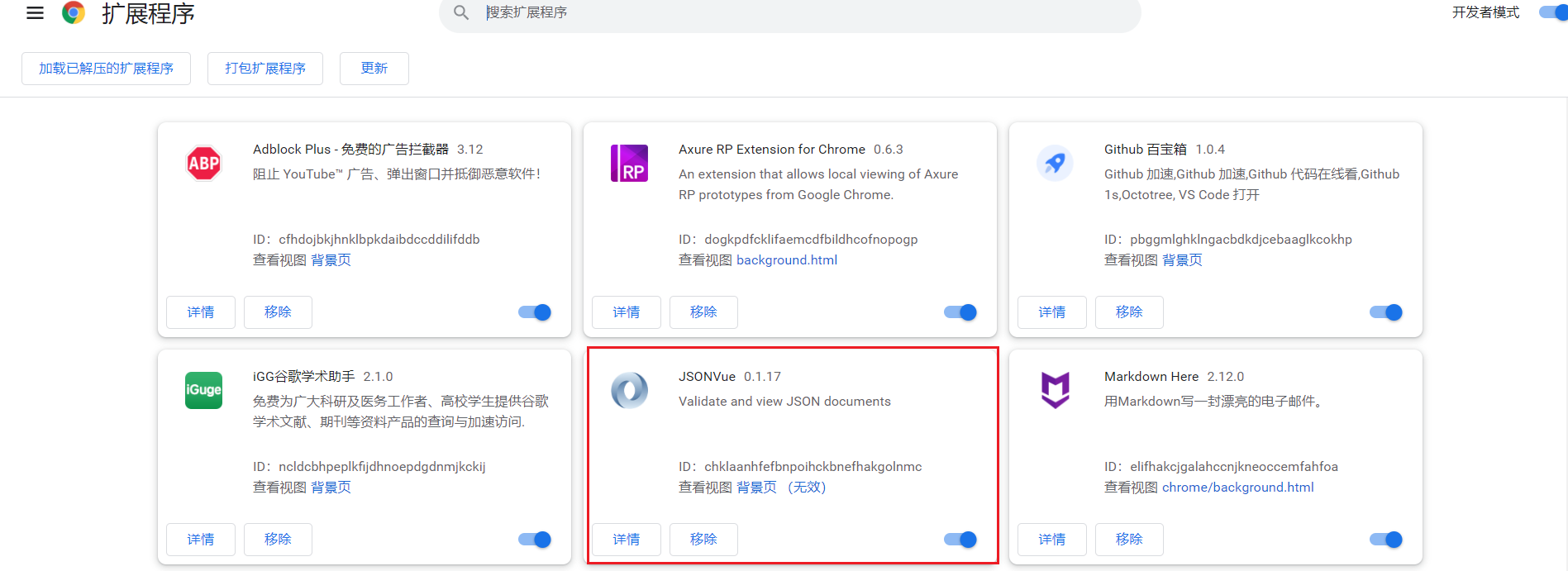The image size is (1568, 571).
Task: Click the 打包扩展程序 button
Action: (265, 69)
